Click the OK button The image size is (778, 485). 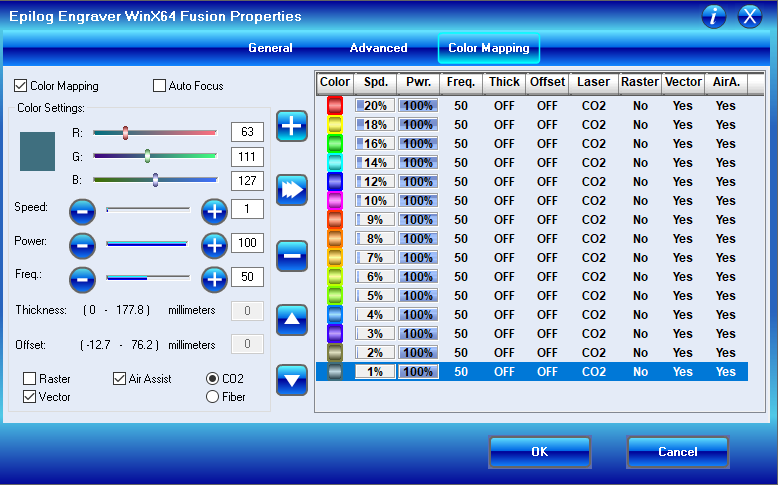click(x=540, y=452)
